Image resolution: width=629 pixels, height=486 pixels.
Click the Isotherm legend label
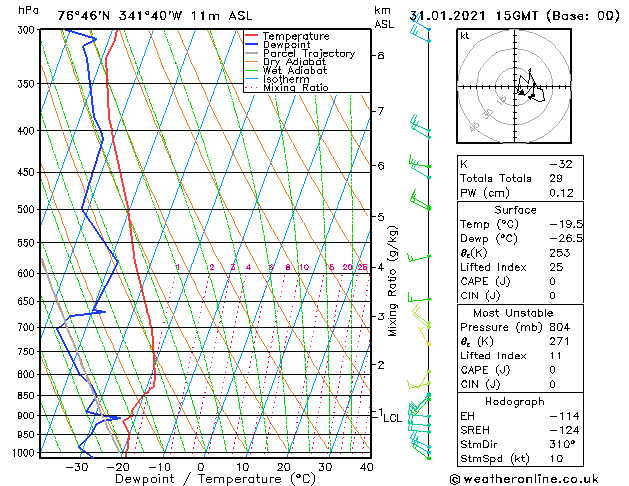[x=286, y=79]
